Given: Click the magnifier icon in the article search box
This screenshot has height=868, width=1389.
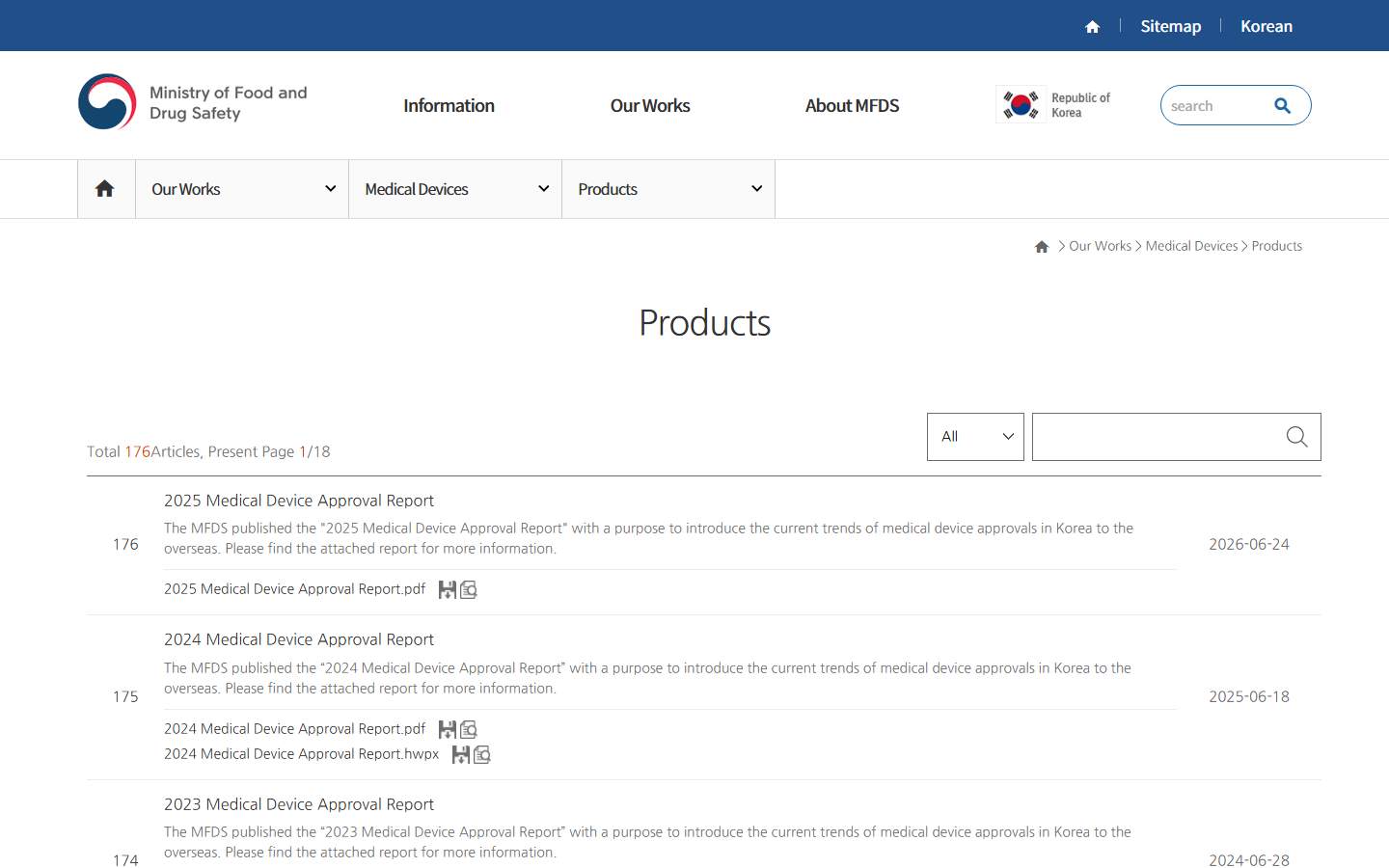Looking at the screenshot, I should tap(1296, 437).
